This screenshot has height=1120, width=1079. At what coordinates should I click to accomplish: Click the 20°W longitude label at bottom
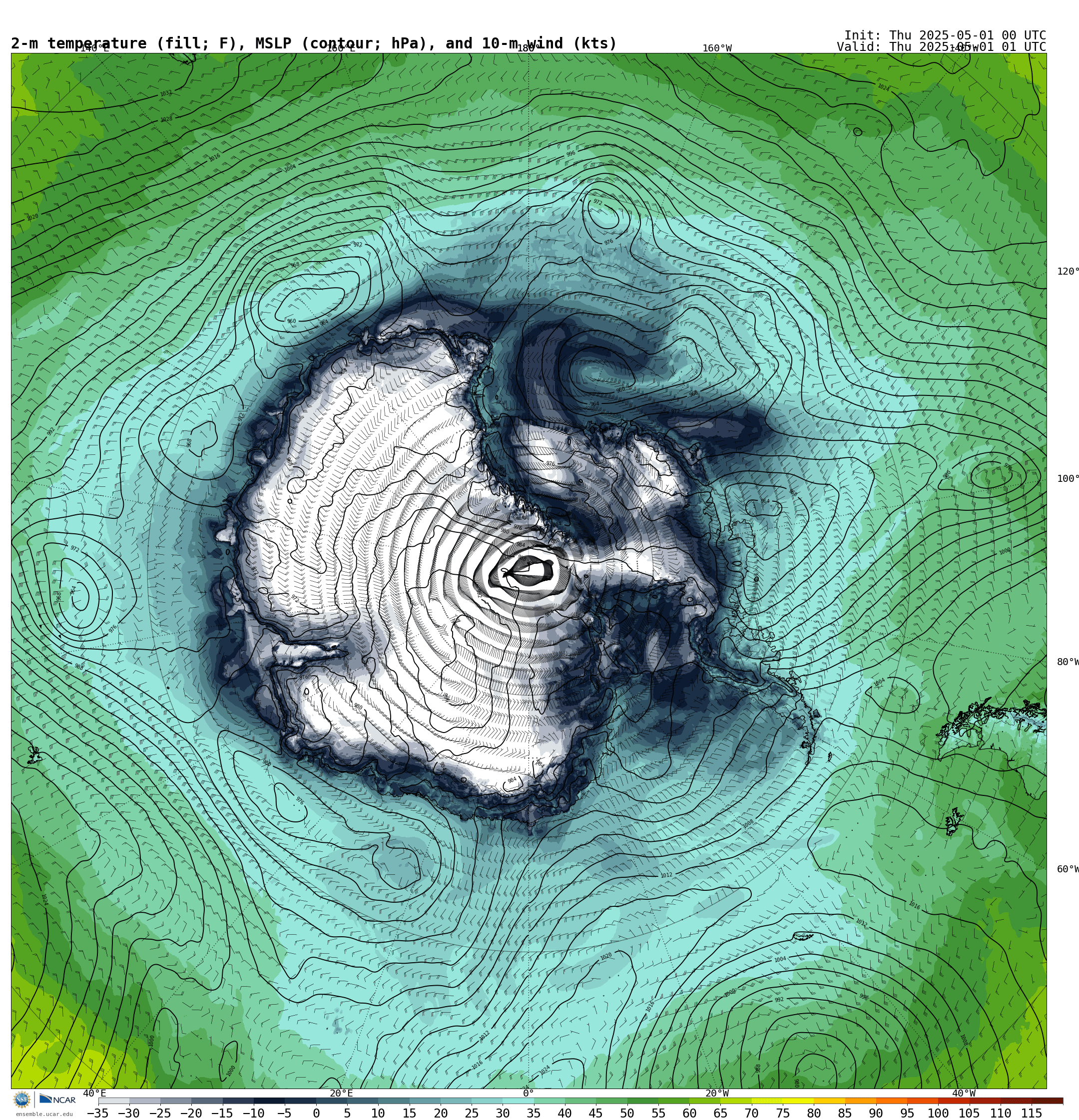[717, 1093]
